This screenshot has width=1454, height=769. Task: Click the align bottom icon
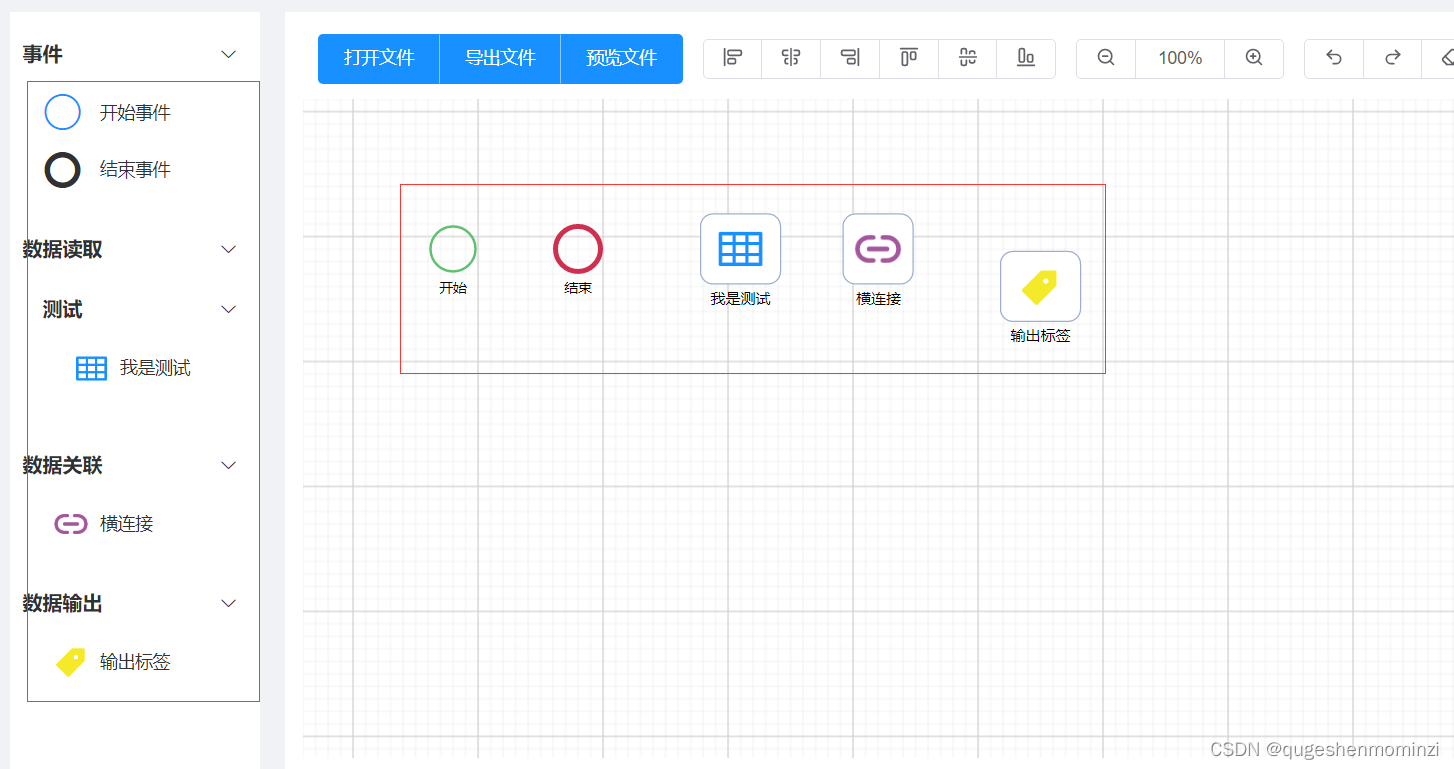(1026, 58)
